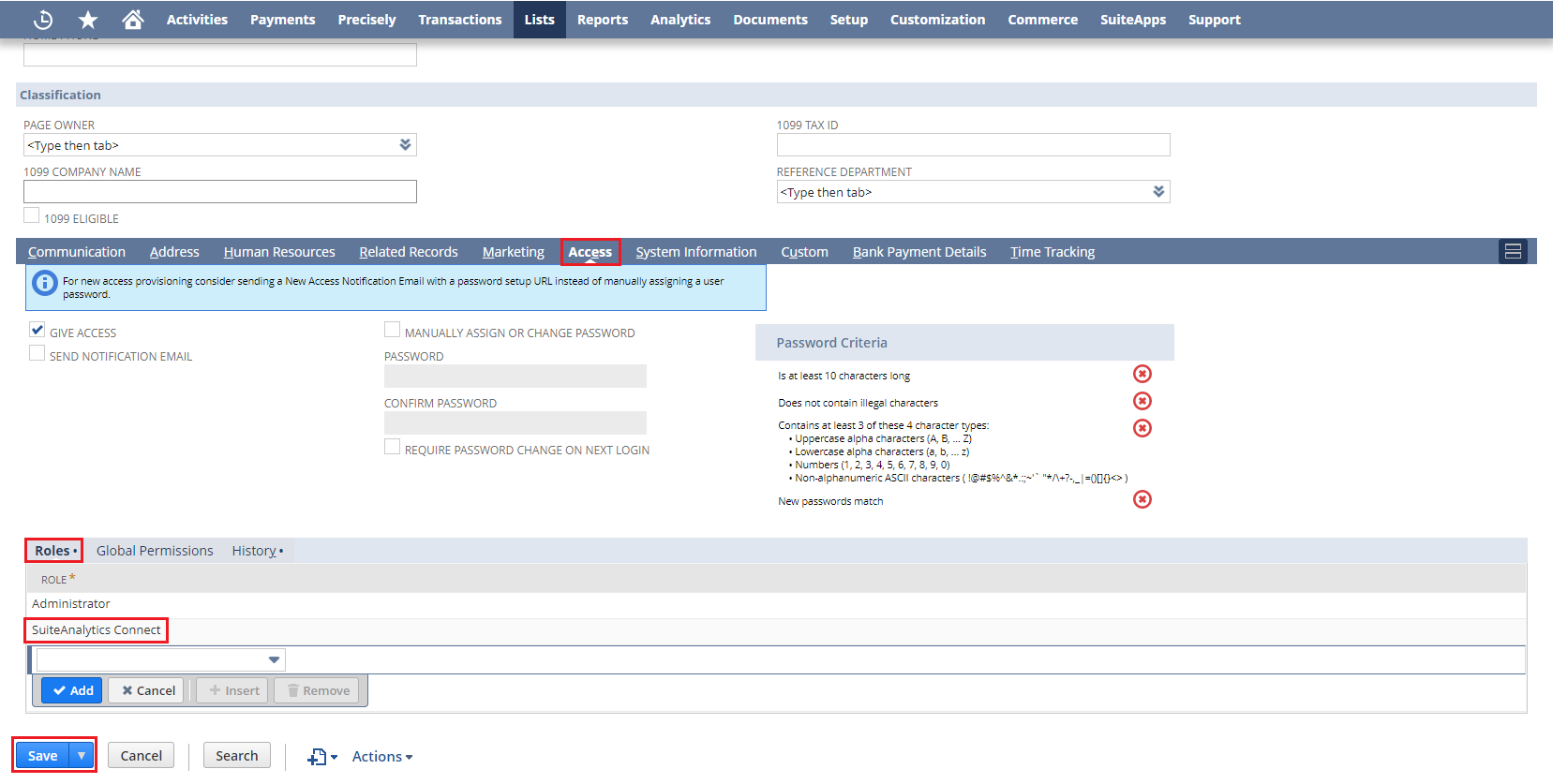Viewport: 1553px width, 784px height.
Task: Open the new record page icon menu
Action: coord(321,757)
